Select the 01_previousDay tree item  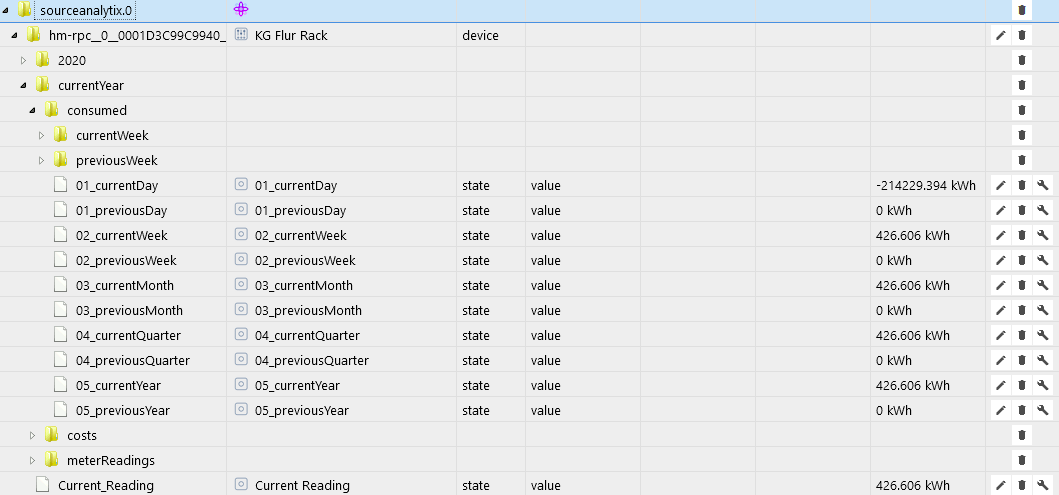click(122, 210)
